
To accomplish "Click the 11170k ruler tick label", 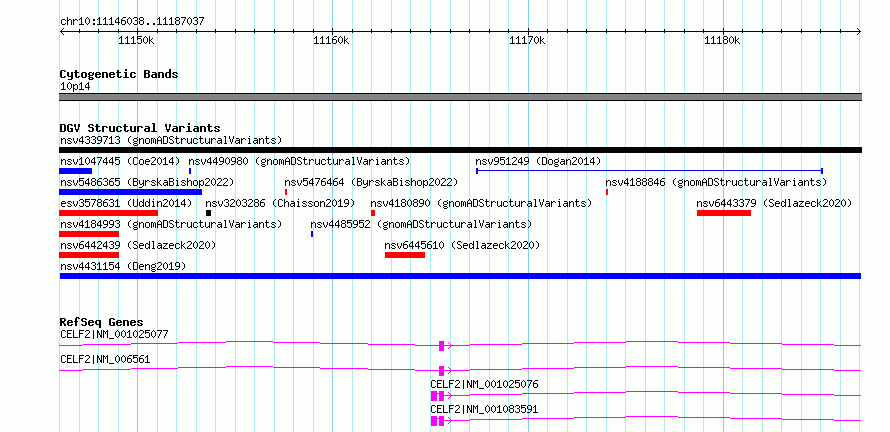I will (x=528, y=41).
